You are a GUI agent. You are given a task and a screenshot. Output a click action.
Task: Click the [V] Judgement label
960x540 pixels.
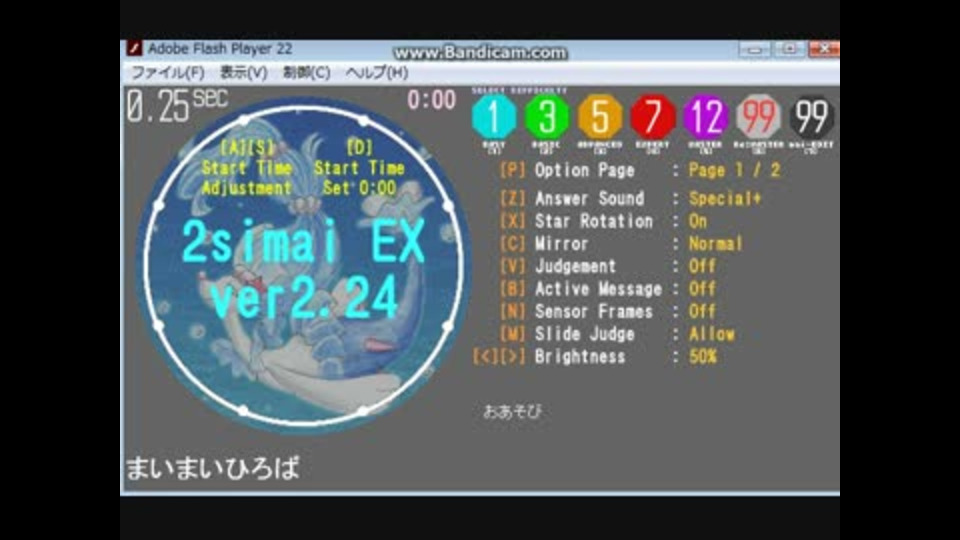(558, 266)
